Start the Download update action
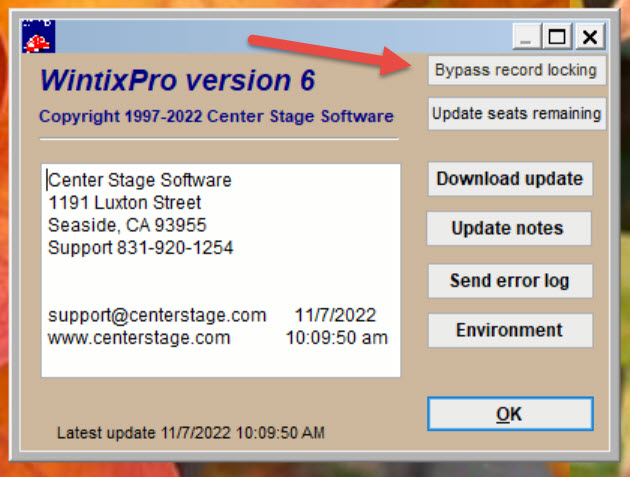Viewport: 630px width, 477px height. 510,179
